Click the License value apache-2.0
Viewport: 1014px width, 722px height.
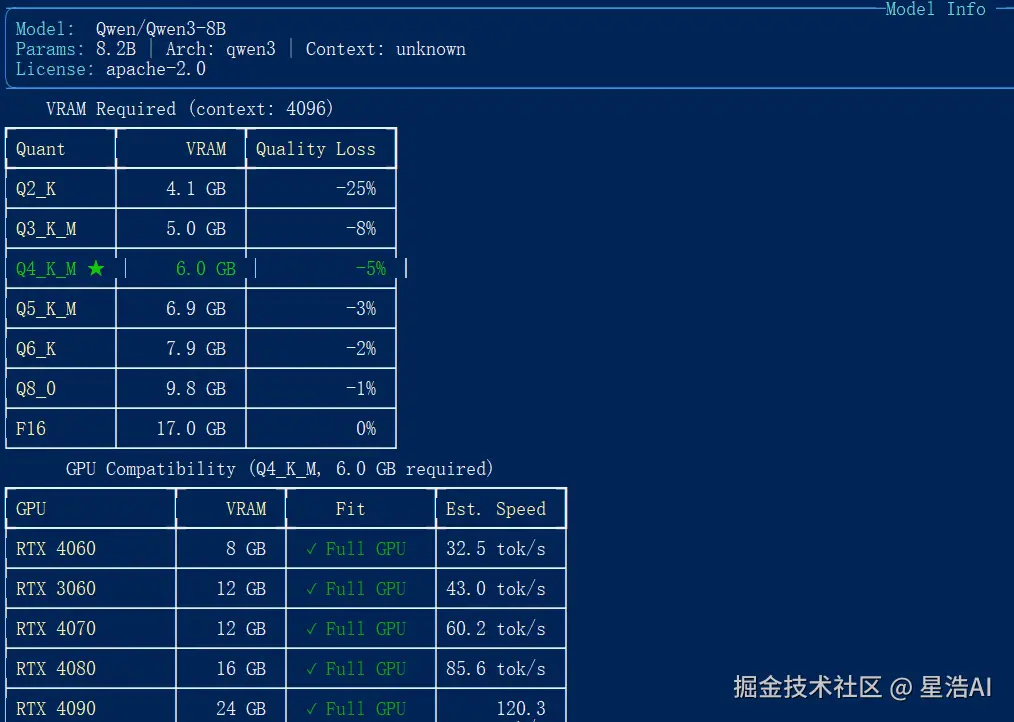point(156,69)
